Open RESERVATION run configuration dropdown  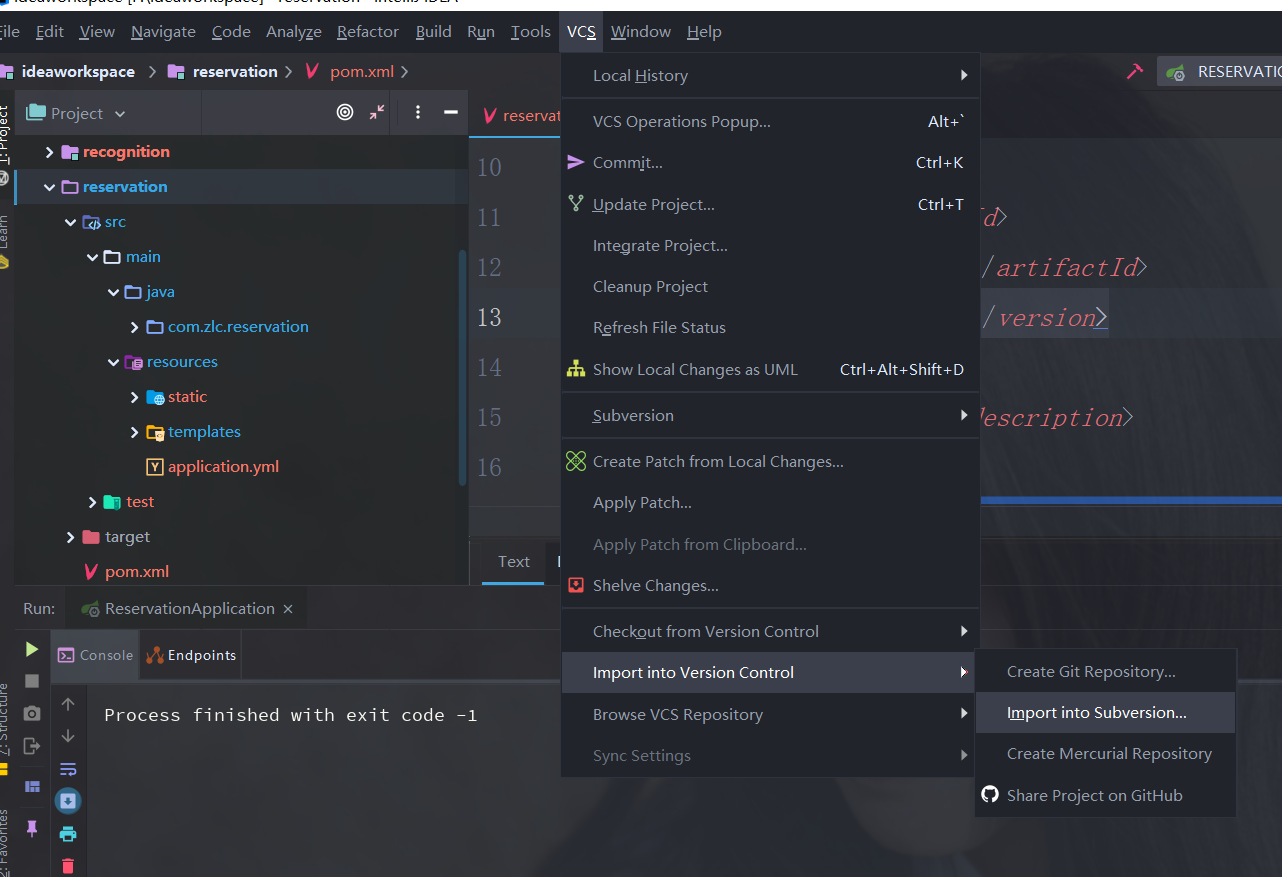(x=1220, y=71)
